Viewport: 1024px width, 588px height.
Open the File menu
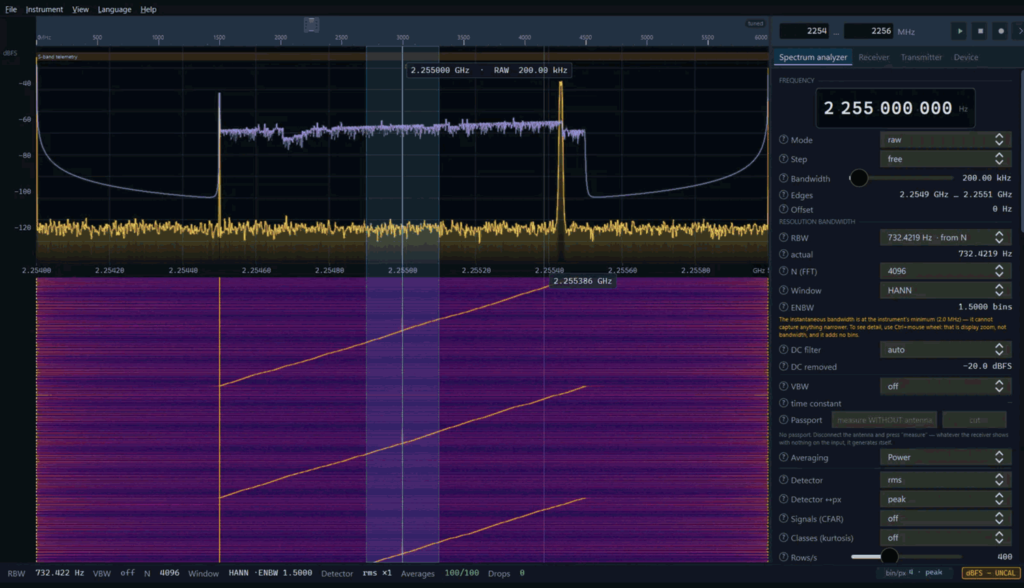click(x=11, y=9)
